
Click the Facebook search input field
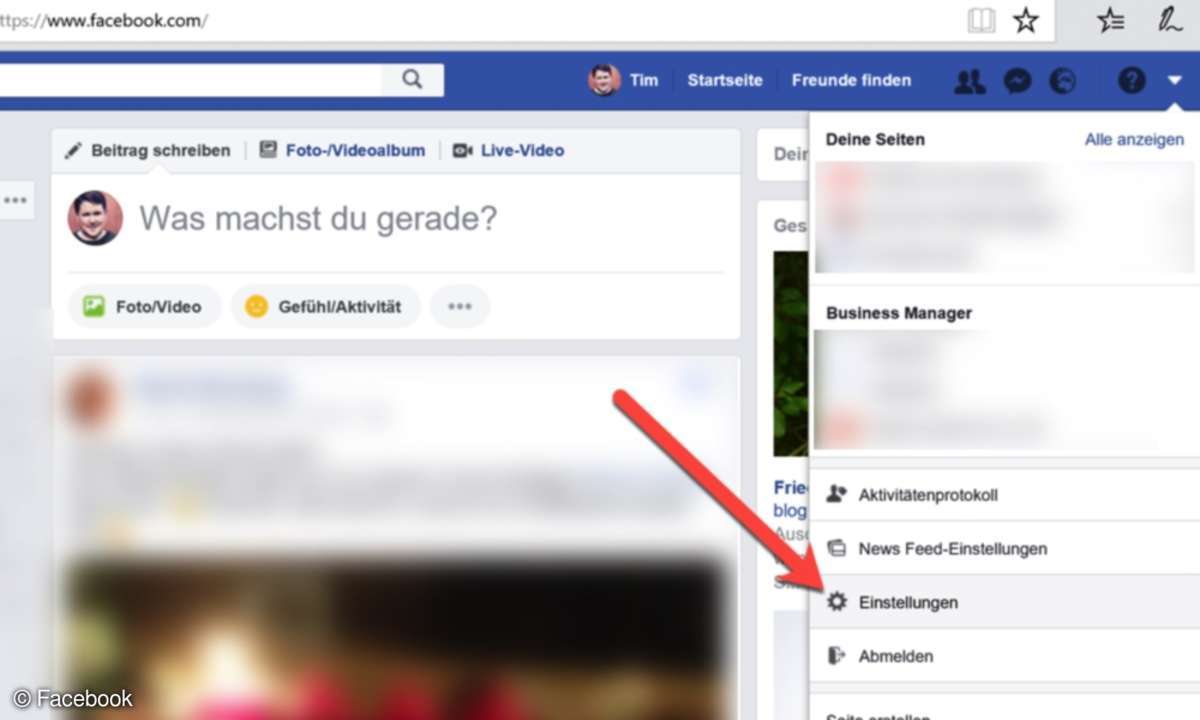pos(190,80)
